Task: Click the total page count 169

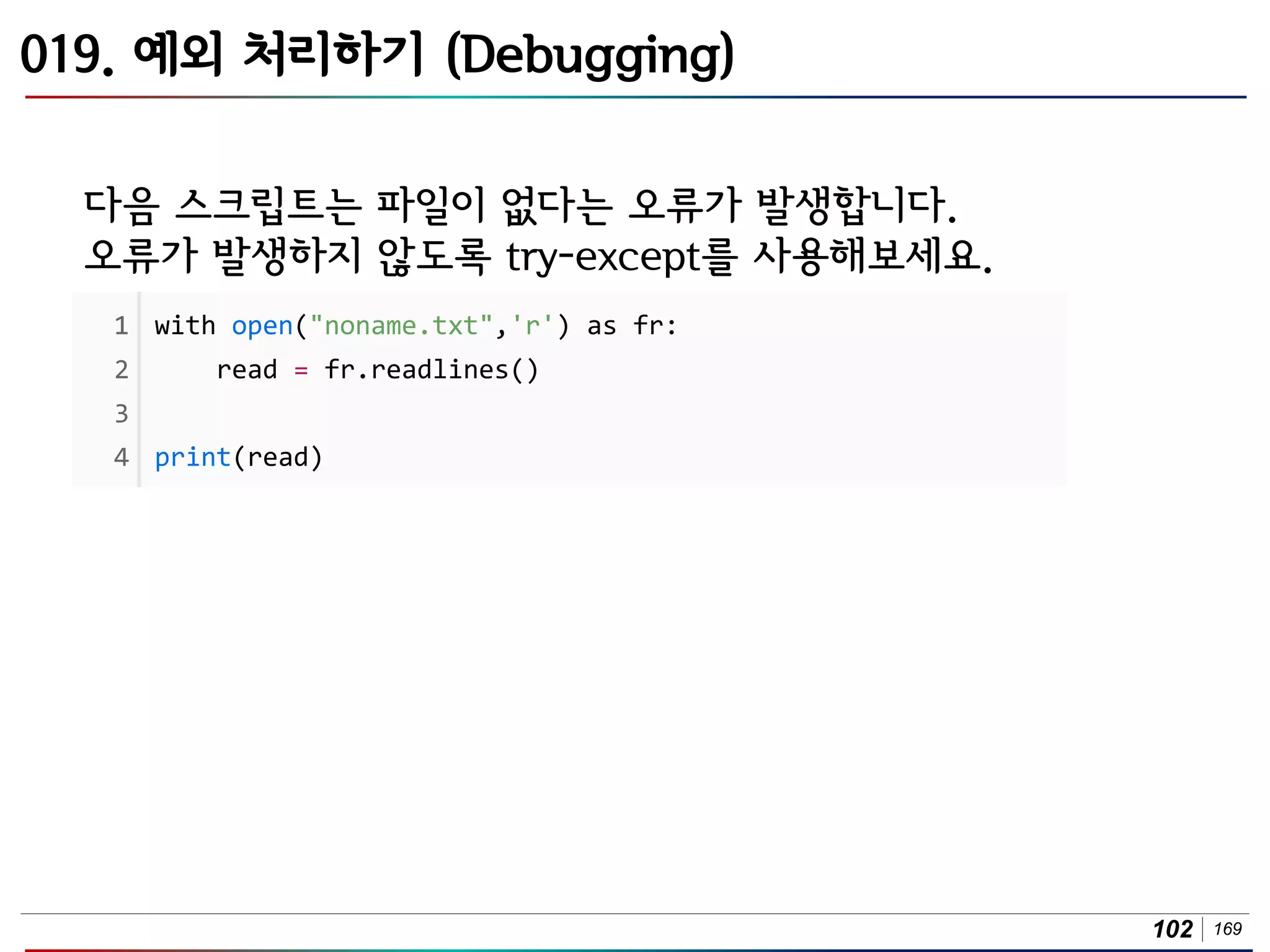Action: pyautogui.click(x=1227, y=928)
